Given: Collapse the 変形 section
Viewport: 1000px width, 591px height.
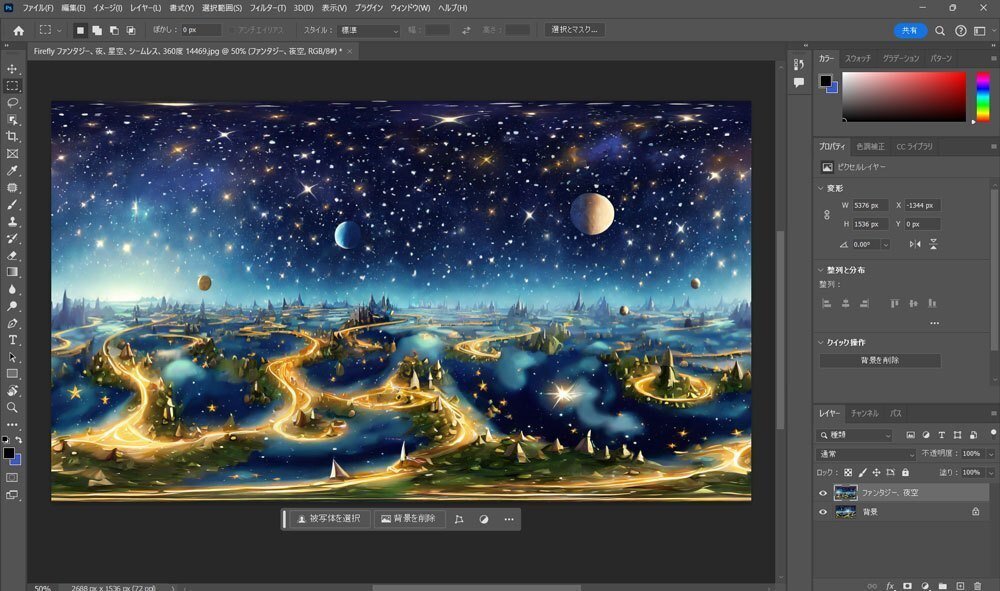Looking at the screenshot, I should tap(821, 188).
